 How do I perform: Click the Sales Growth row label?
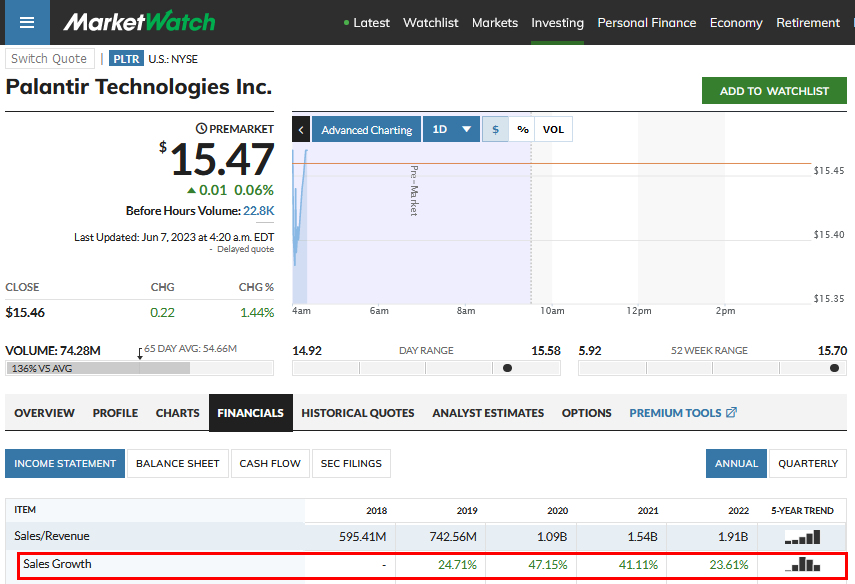point(57,564)
